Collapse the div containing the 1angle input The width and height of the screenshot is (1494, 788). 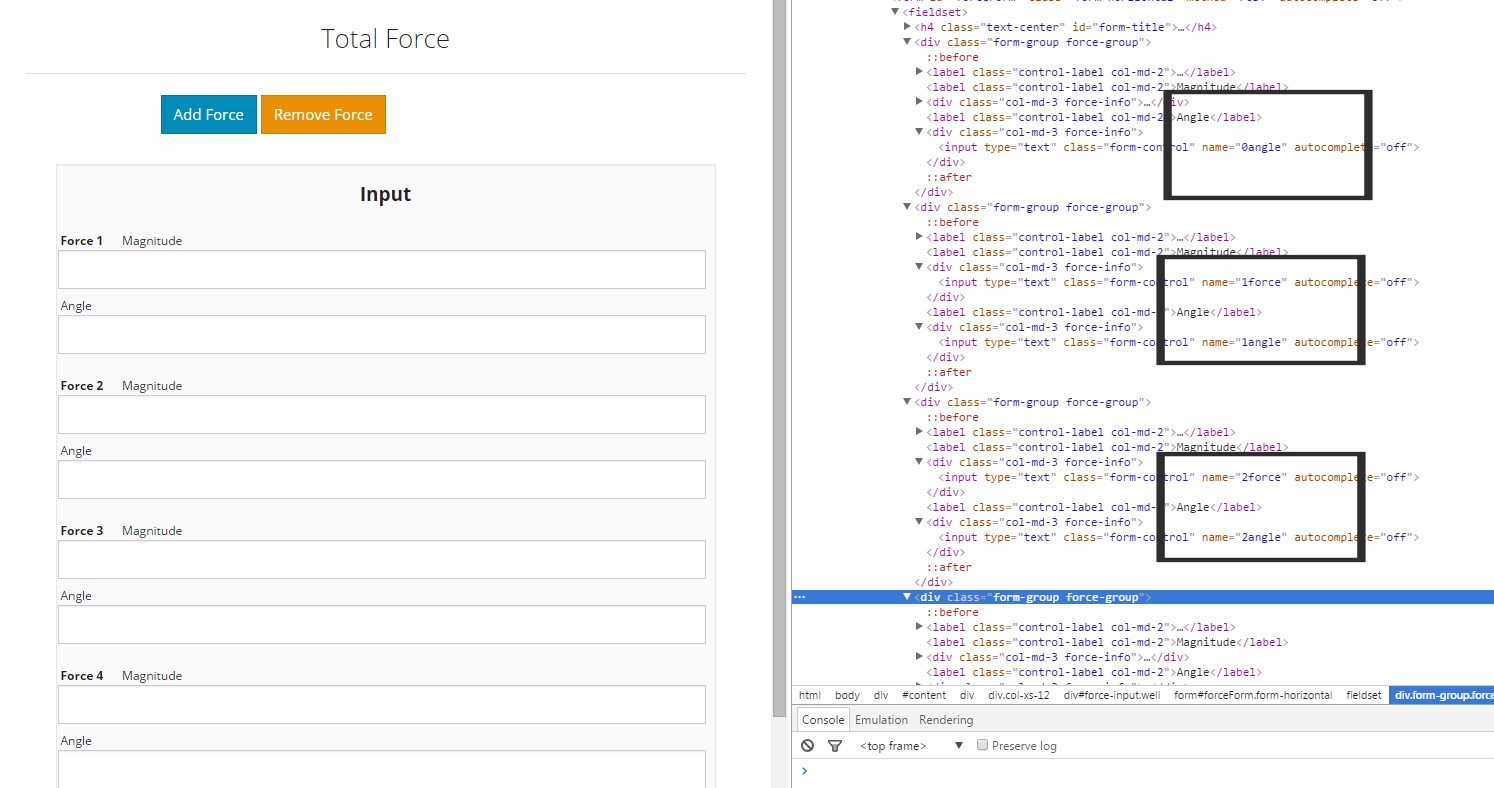[919, 327]
